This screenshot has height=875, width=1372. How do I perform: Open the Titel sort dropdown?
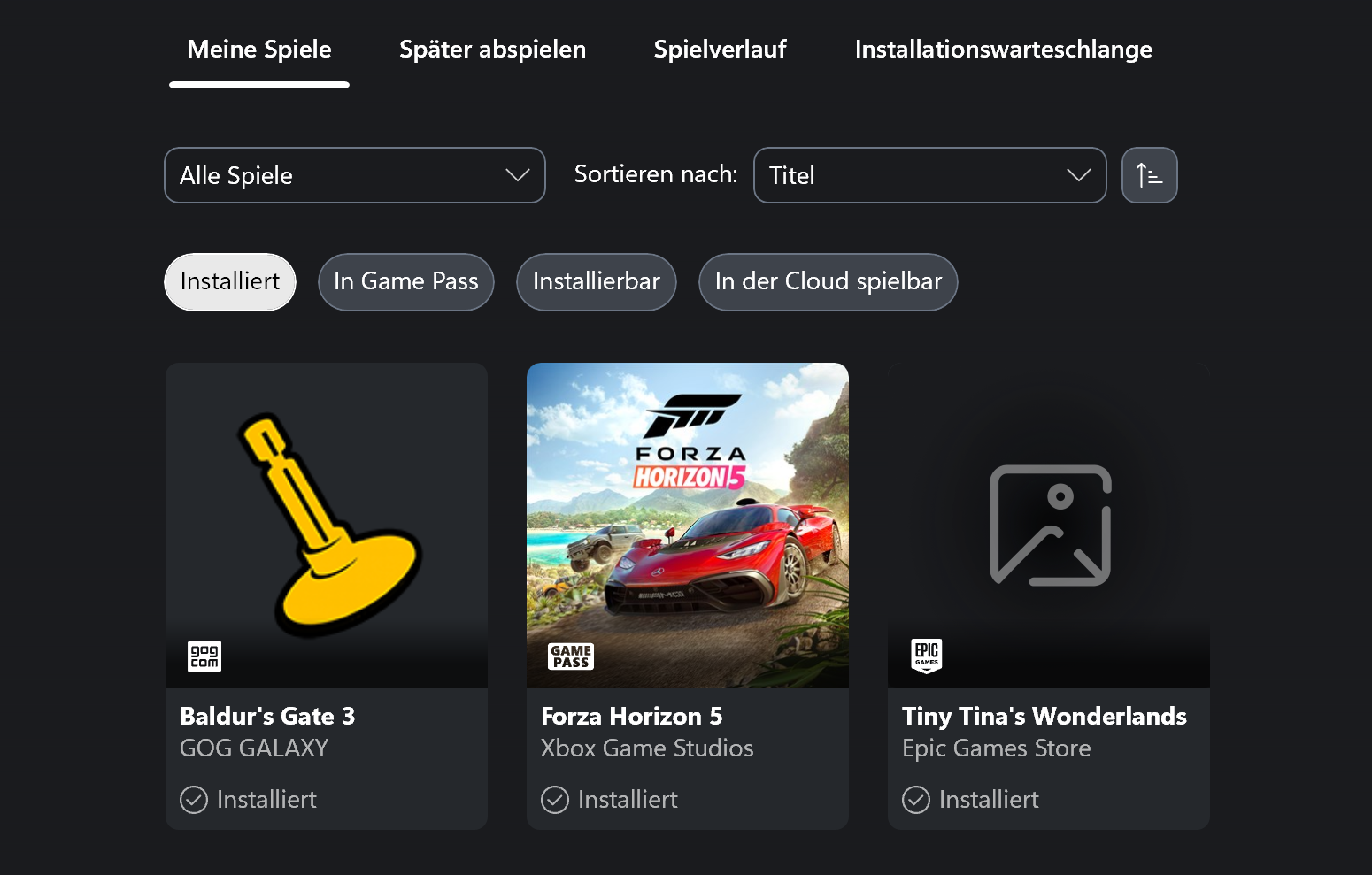click(930, 175)
